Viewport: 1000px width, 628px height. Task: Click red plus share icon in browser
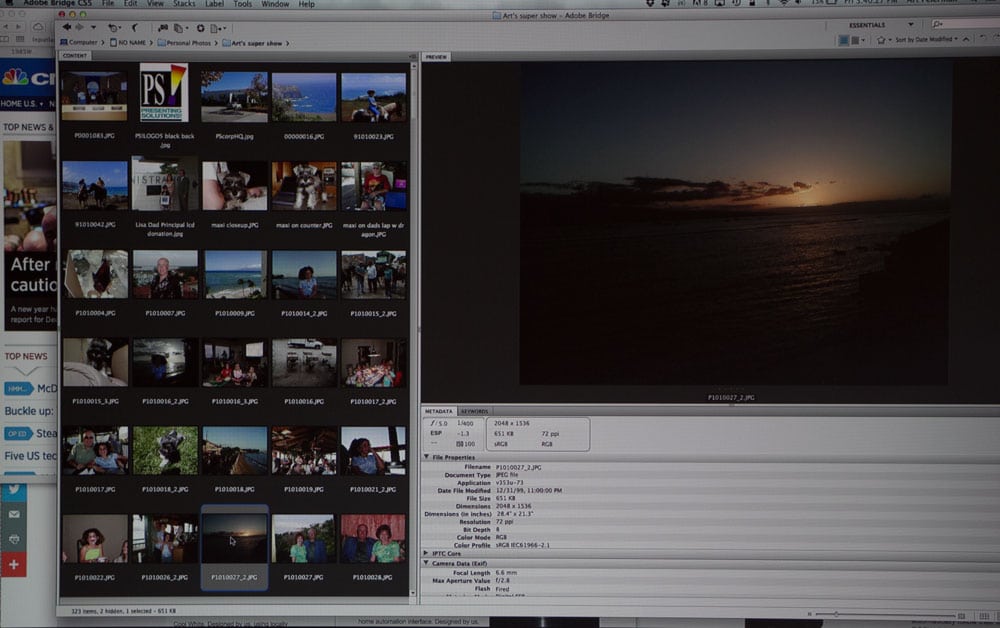(x=13, y=564)
